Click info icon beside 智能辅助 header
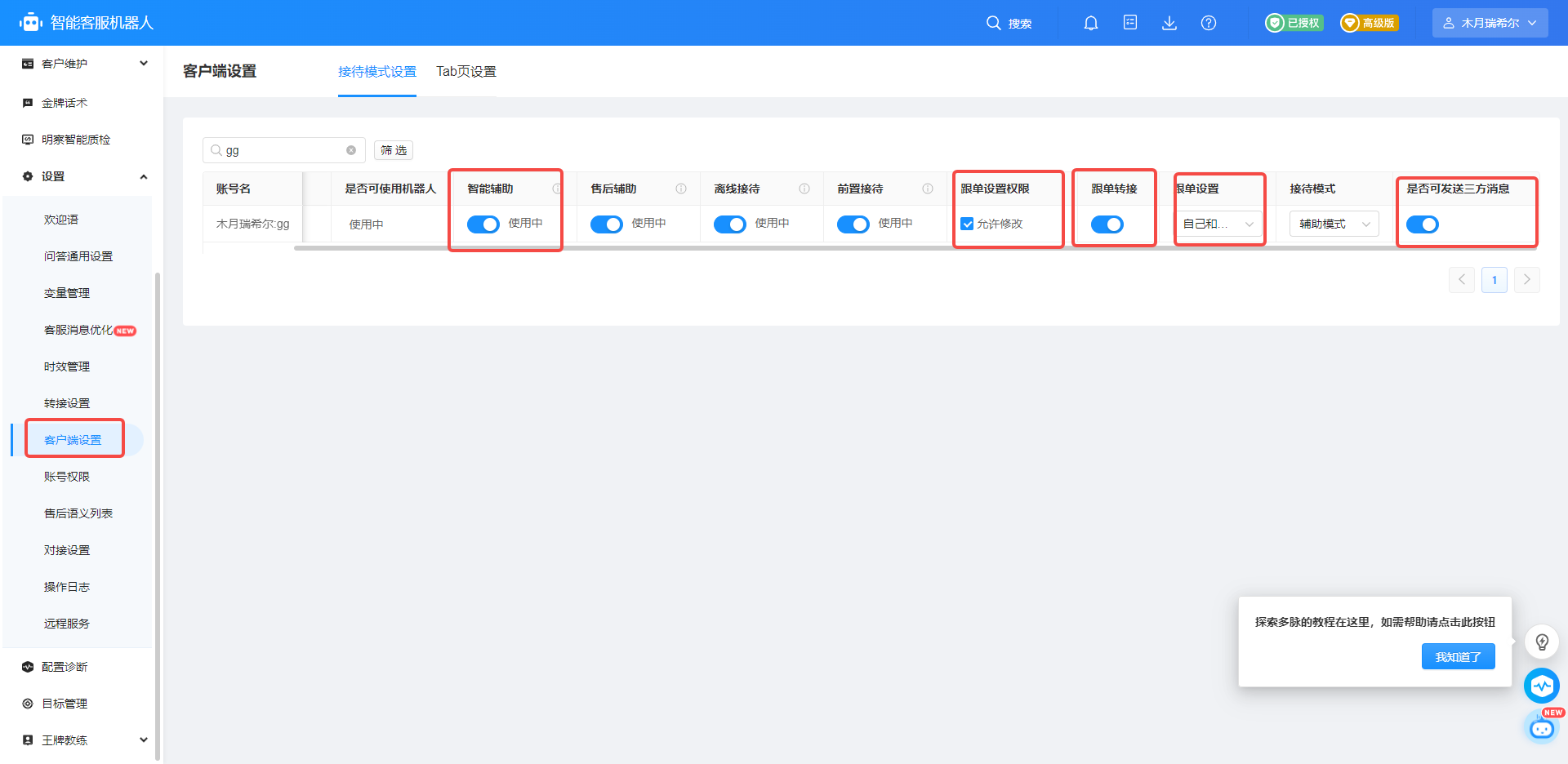1568x764 pixels. pos(557,189)
